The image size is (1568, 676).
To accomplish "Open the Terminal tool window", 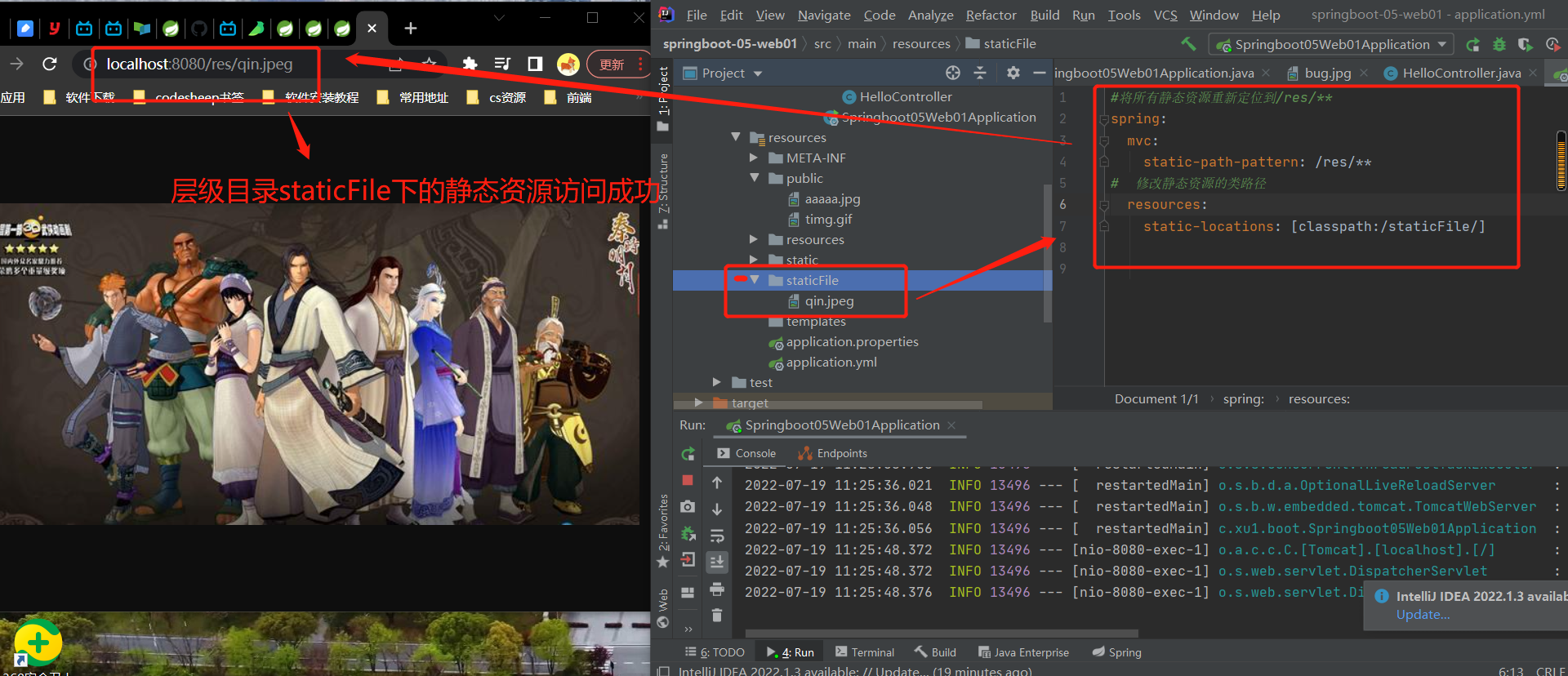I will point(865,652).
